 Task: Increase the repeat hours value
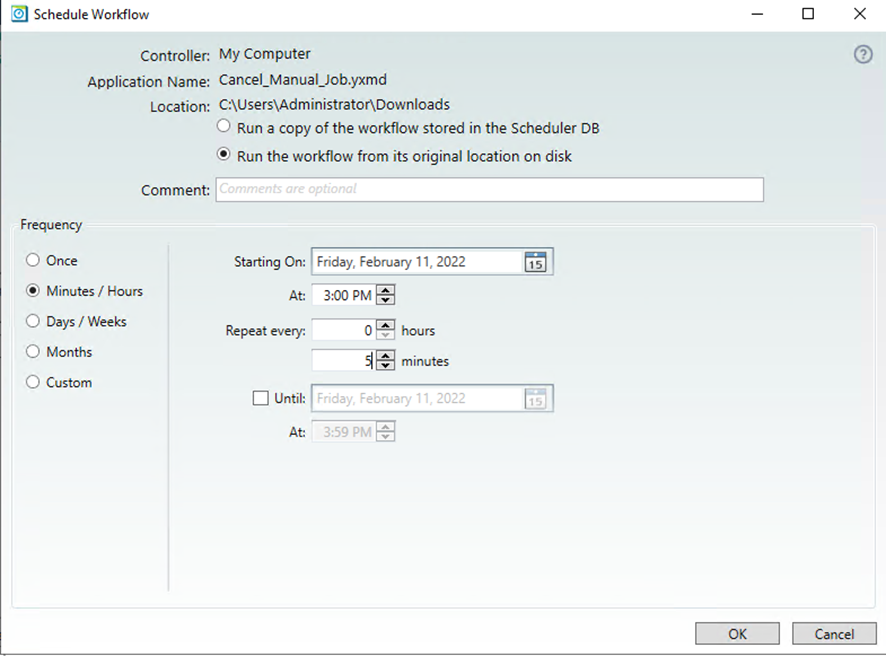386,325
